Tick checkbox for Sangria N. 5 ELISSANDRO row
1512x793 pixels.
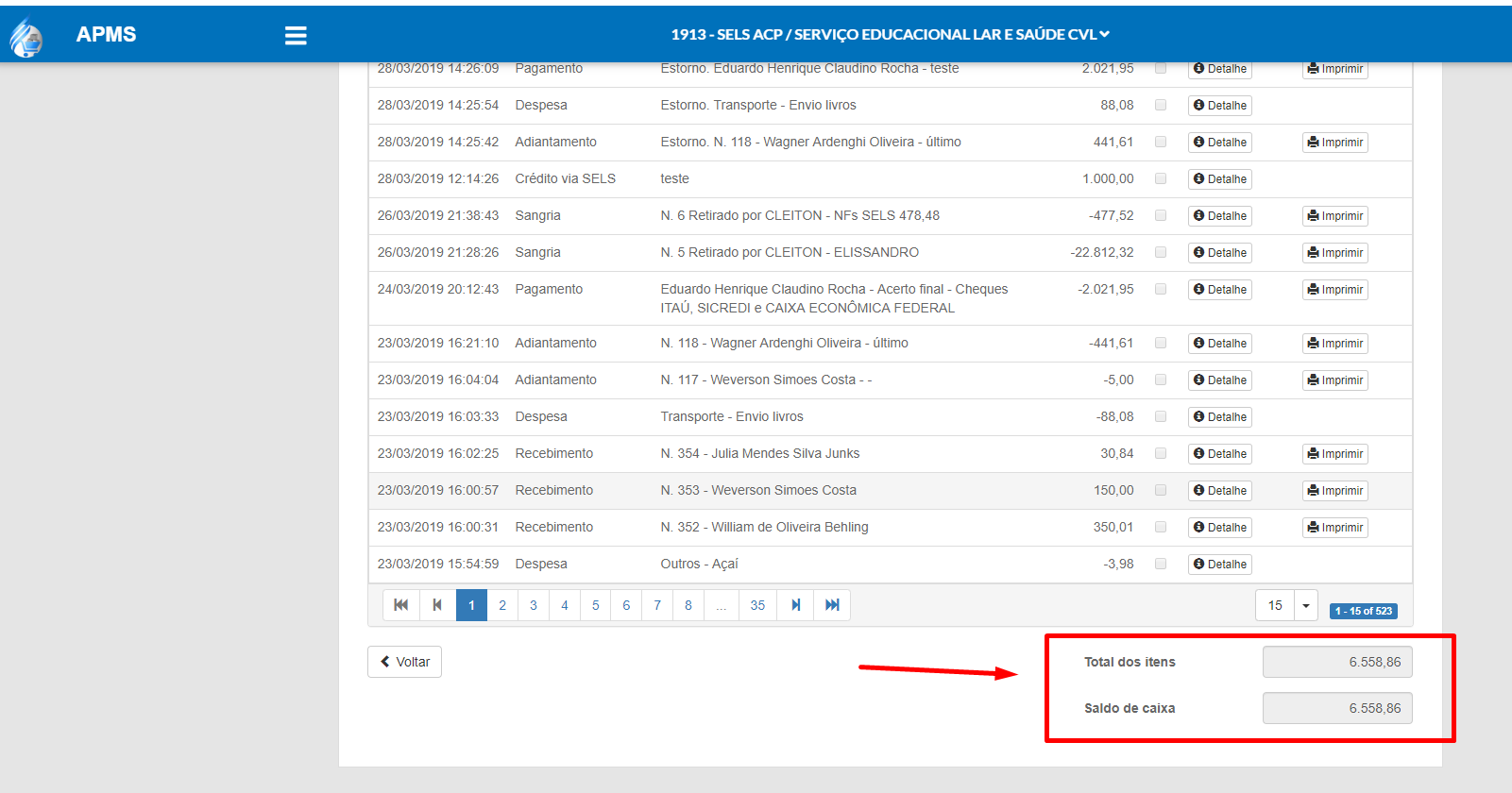coord(1161,252)
